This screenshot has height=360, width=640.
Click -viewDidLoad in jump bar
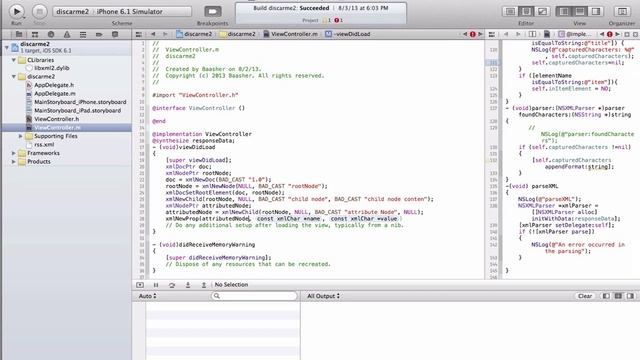(x=348, y=34)
